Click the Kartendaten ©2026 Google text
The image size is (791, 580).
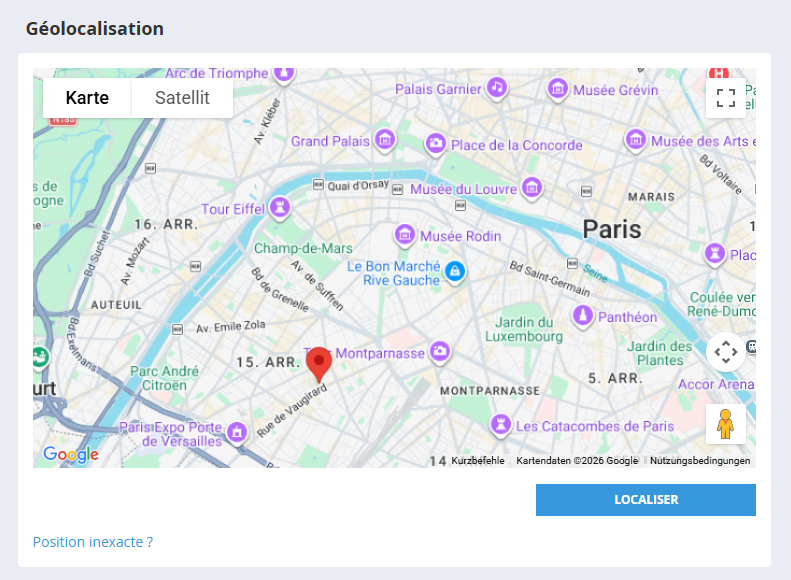coord(577,460)
